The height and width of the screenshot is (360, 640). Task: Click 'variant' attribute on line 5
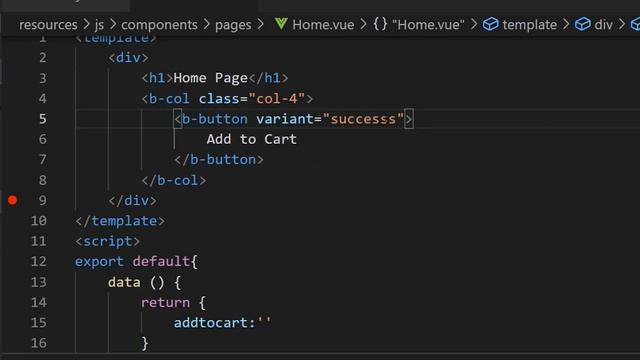pos(284,119)
